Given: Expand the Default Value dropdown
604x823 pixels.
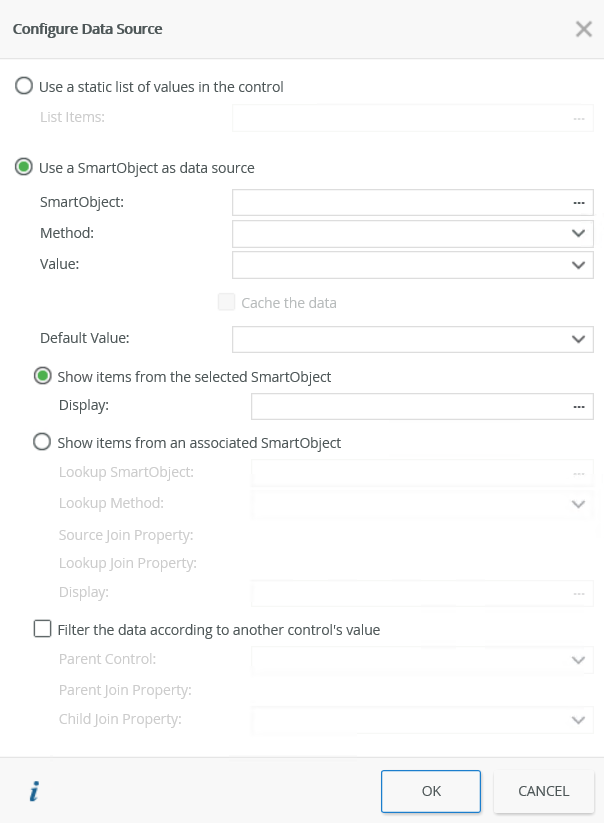Looking at the screenshot, I should pyautogui.click(x=578, y=339).
